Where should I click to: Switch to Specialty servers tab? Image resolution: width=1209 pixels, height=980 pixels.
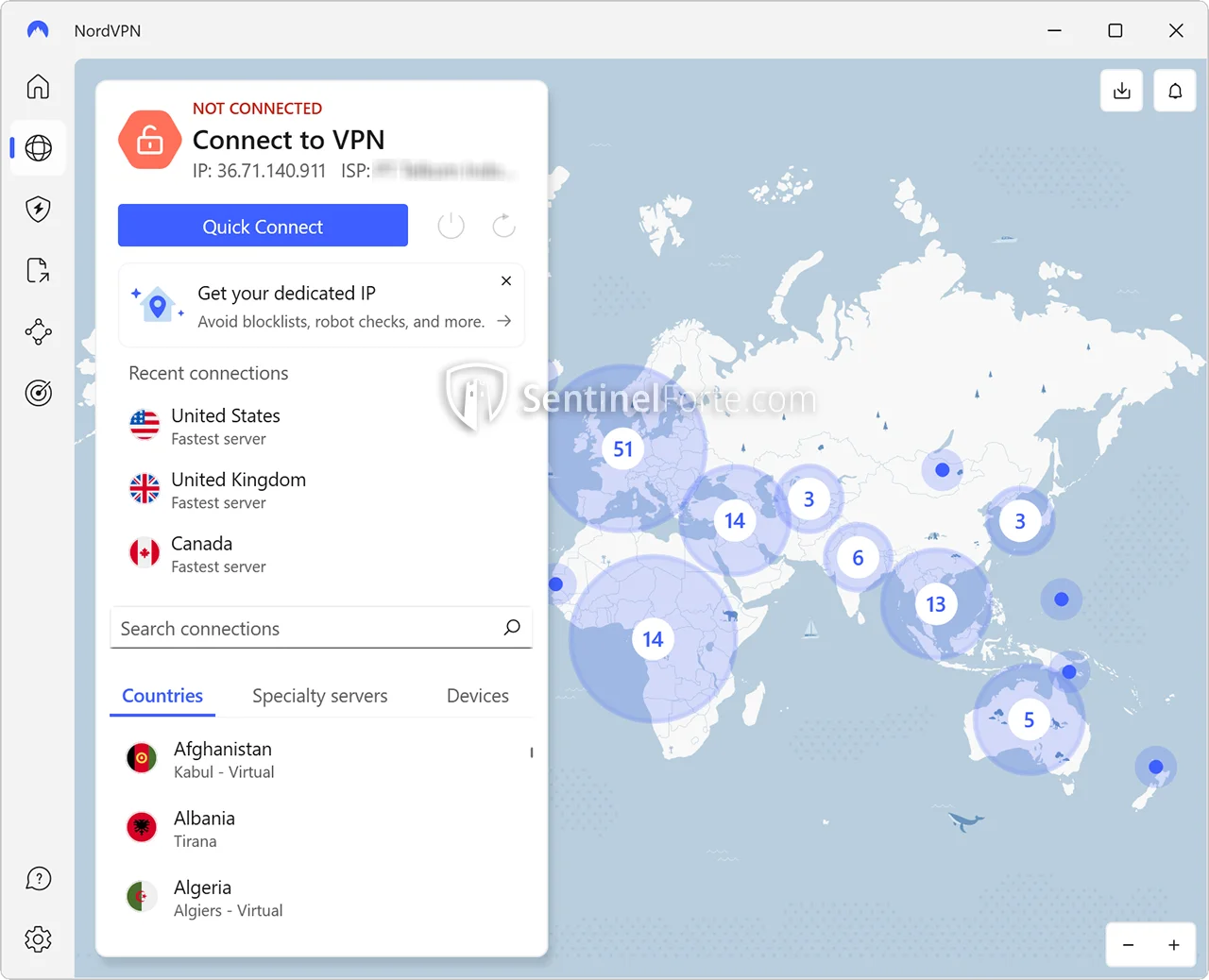(320, 696)
